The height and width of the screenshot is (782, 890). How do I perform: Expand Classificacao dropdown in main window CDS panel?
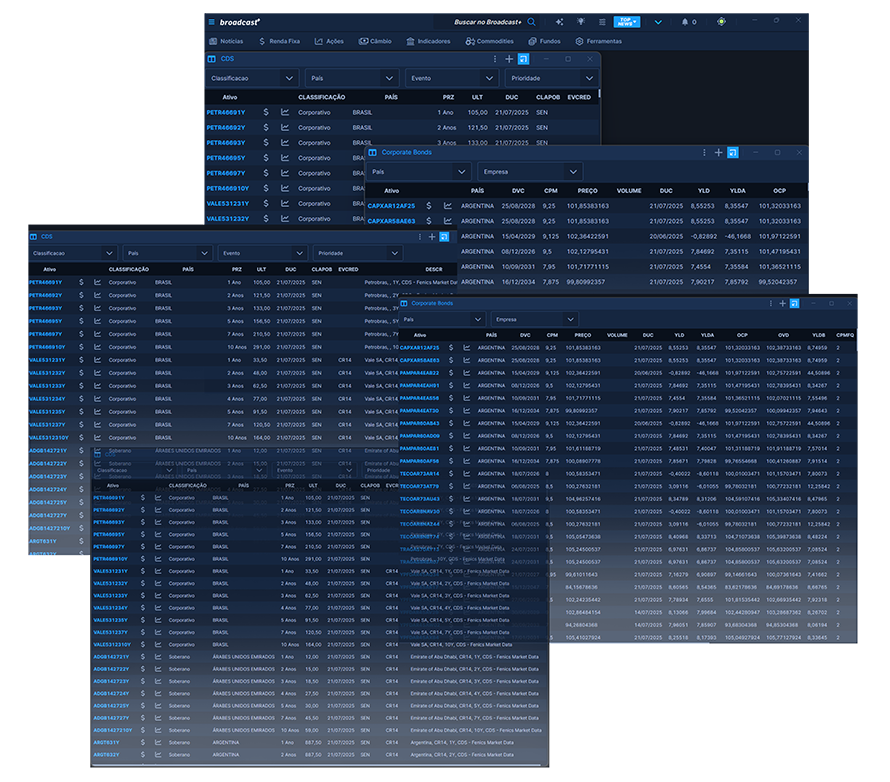tap(289, 78)
